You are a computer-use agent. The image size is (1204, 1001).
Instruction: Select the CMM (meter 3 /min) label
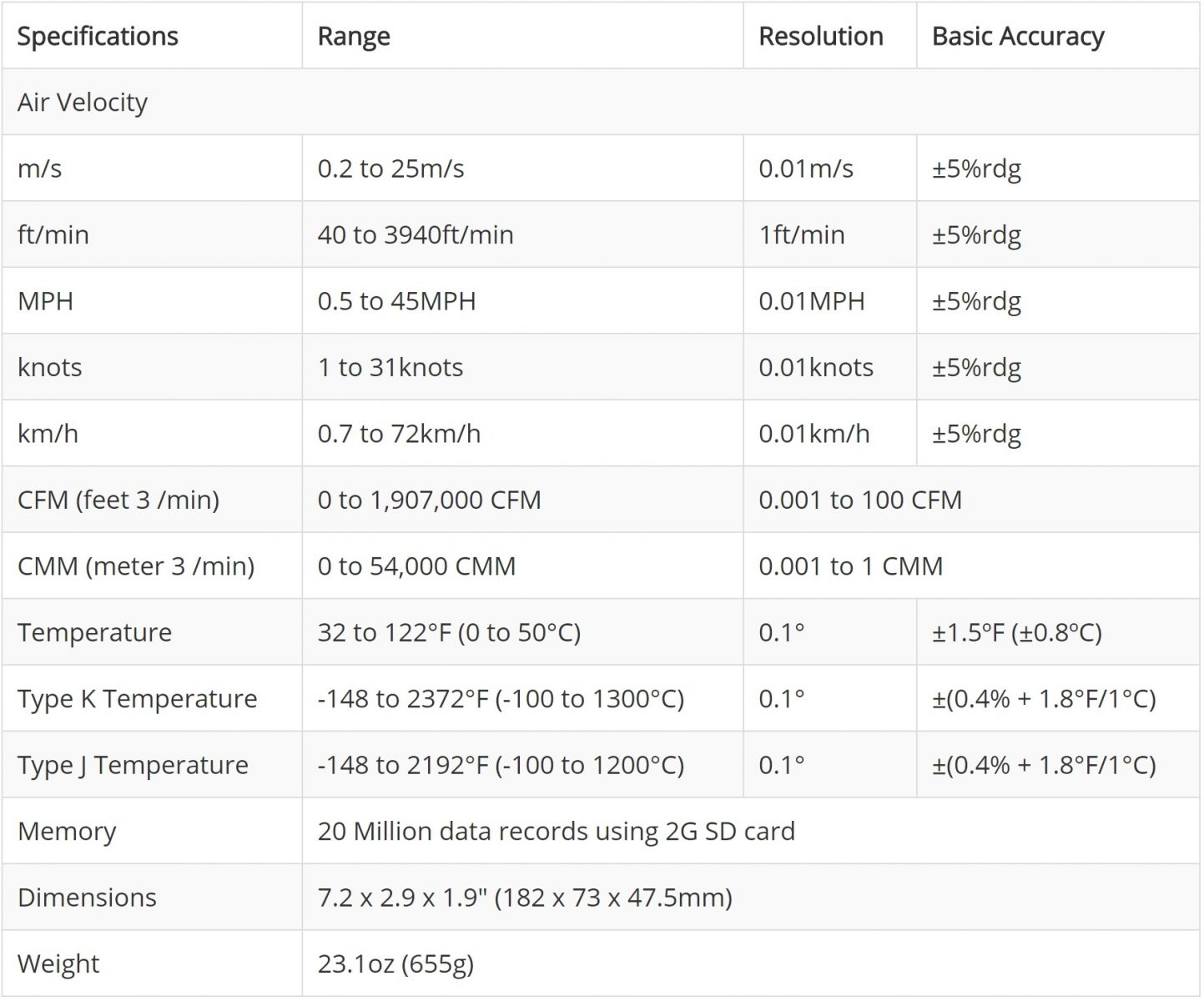point(136,566)
